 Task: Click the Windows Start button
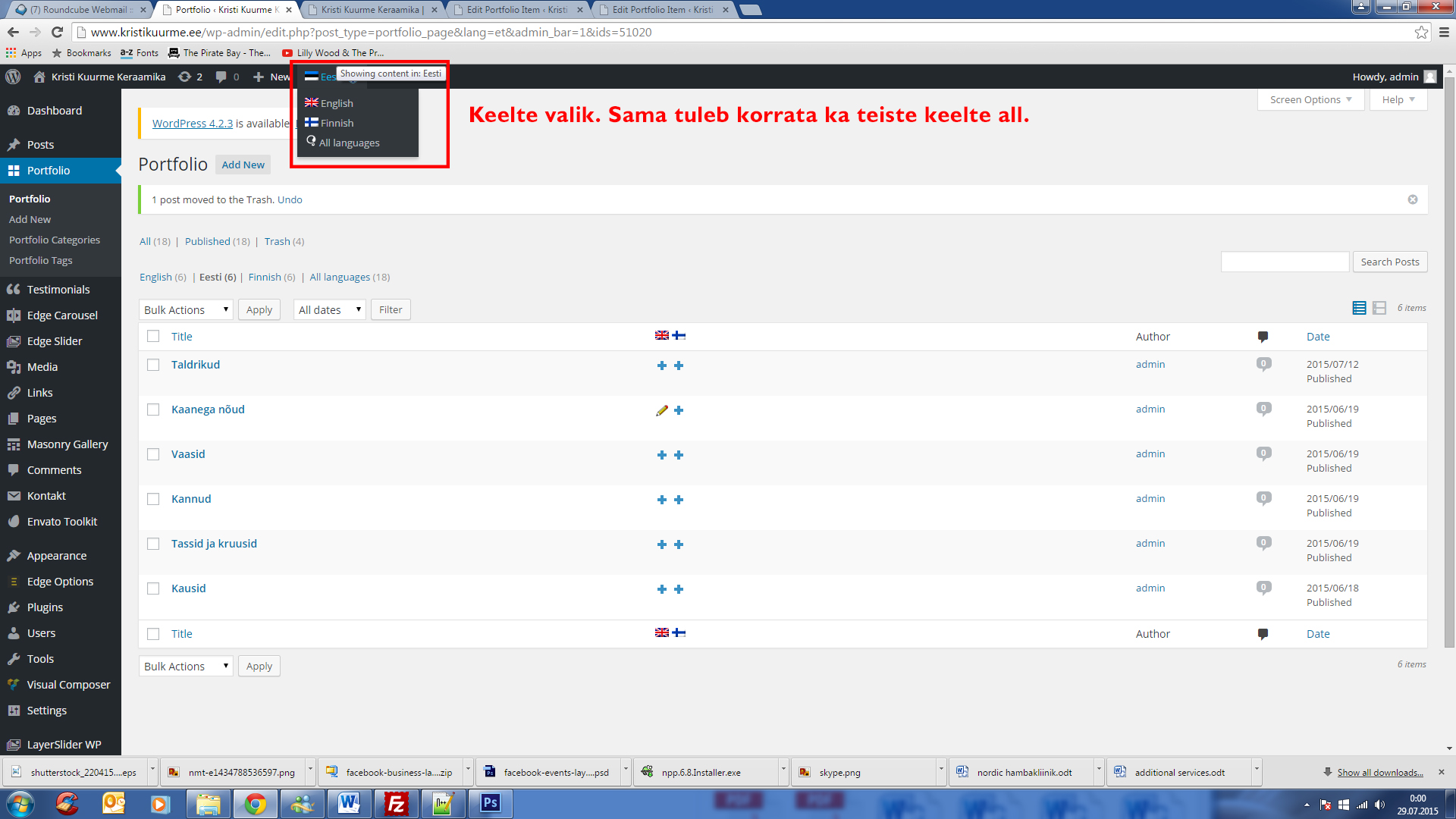pos(20,803)
